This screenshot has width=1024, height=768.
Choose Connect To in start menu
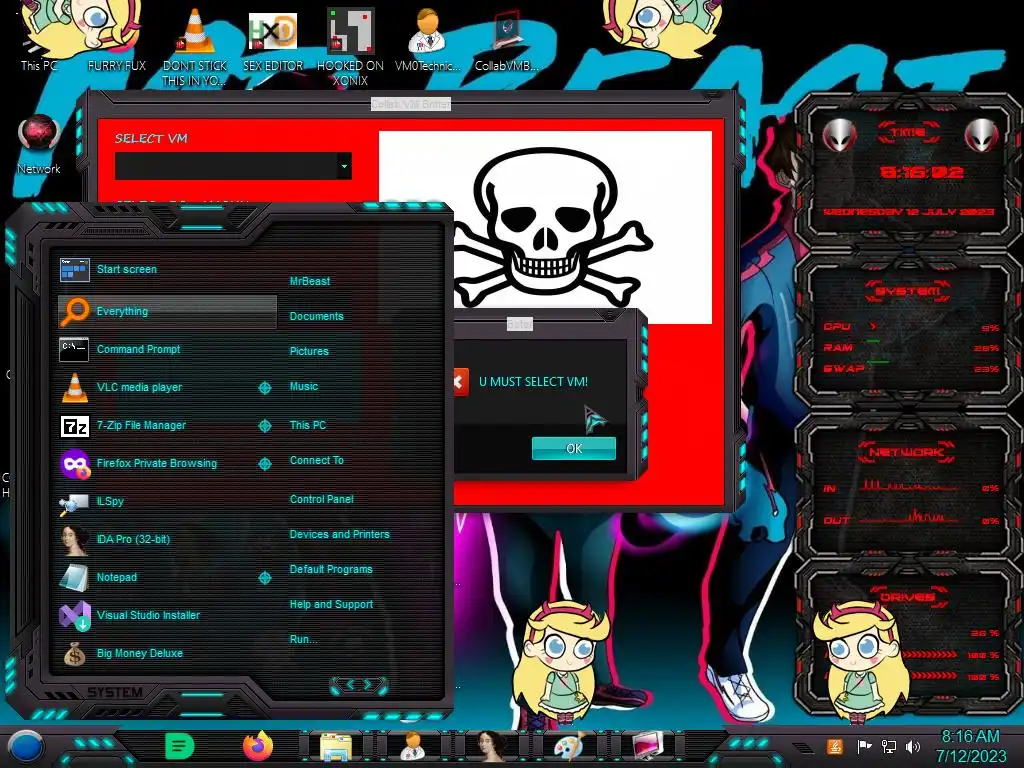coord(316,460)
